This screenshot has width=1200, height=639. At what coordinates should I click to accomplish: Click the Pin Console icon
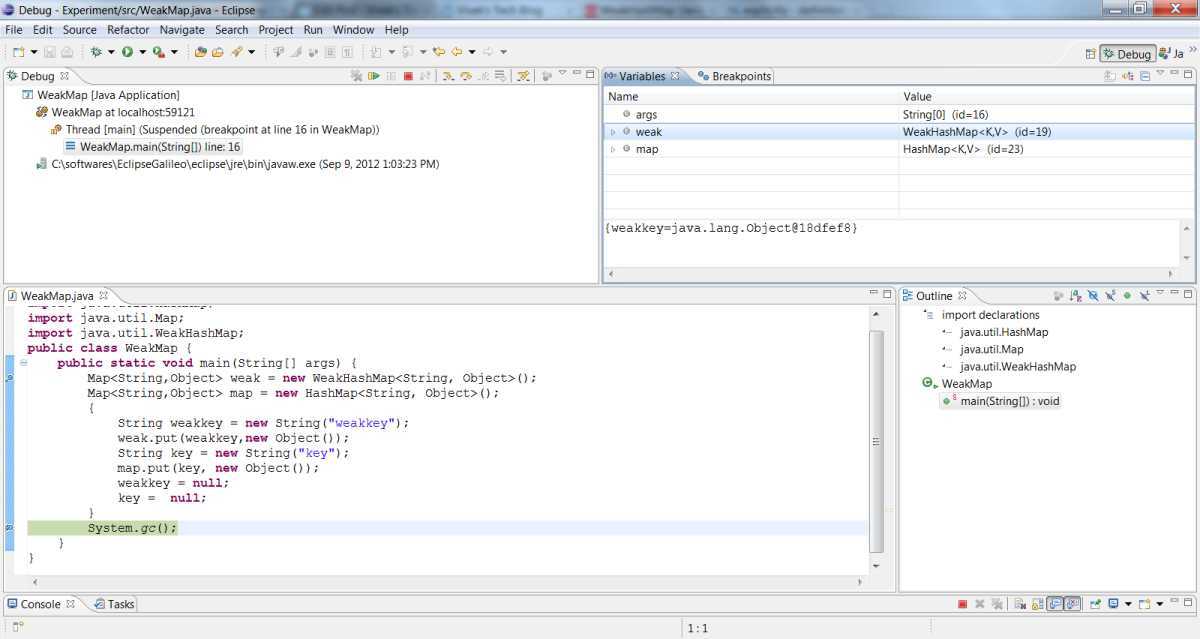tap(1095, 604)
